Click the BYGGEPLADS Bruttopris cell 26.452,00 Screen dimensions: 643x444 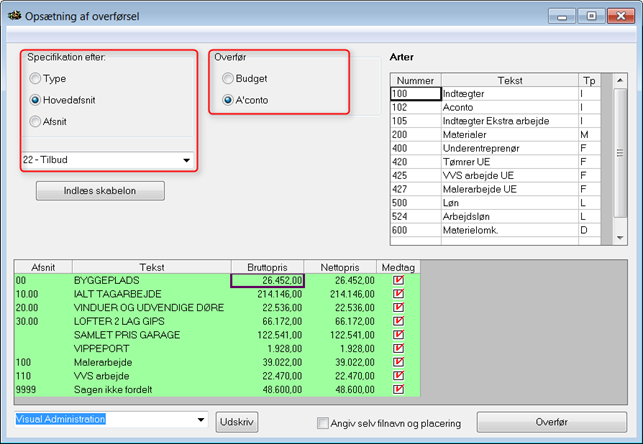click(x=267, y=281)
